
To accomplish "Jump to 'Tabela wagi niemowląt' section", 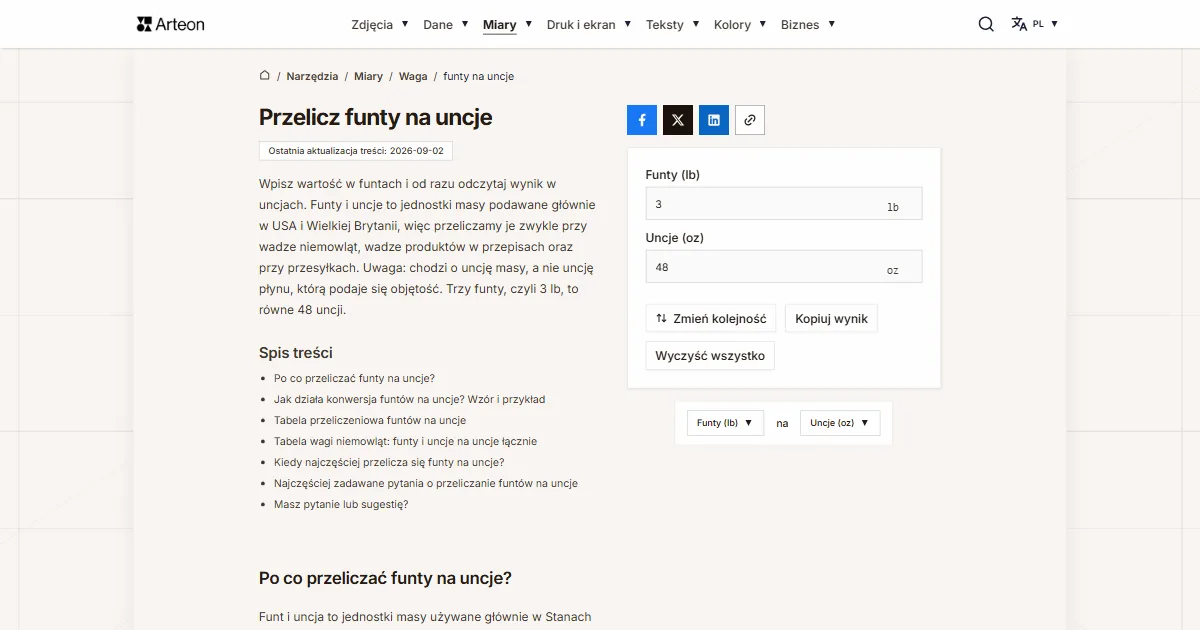I will click(x=405, y=441).
